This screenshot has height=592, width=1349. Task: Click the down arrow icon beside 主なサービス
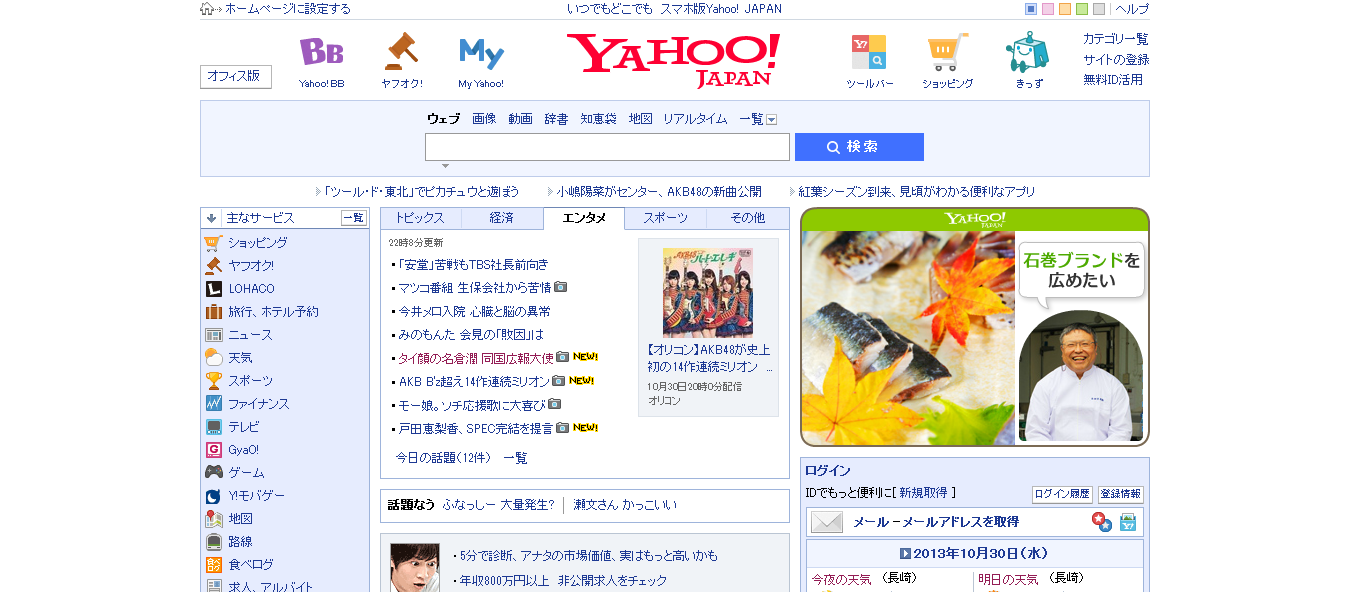[x=212, y=218]
